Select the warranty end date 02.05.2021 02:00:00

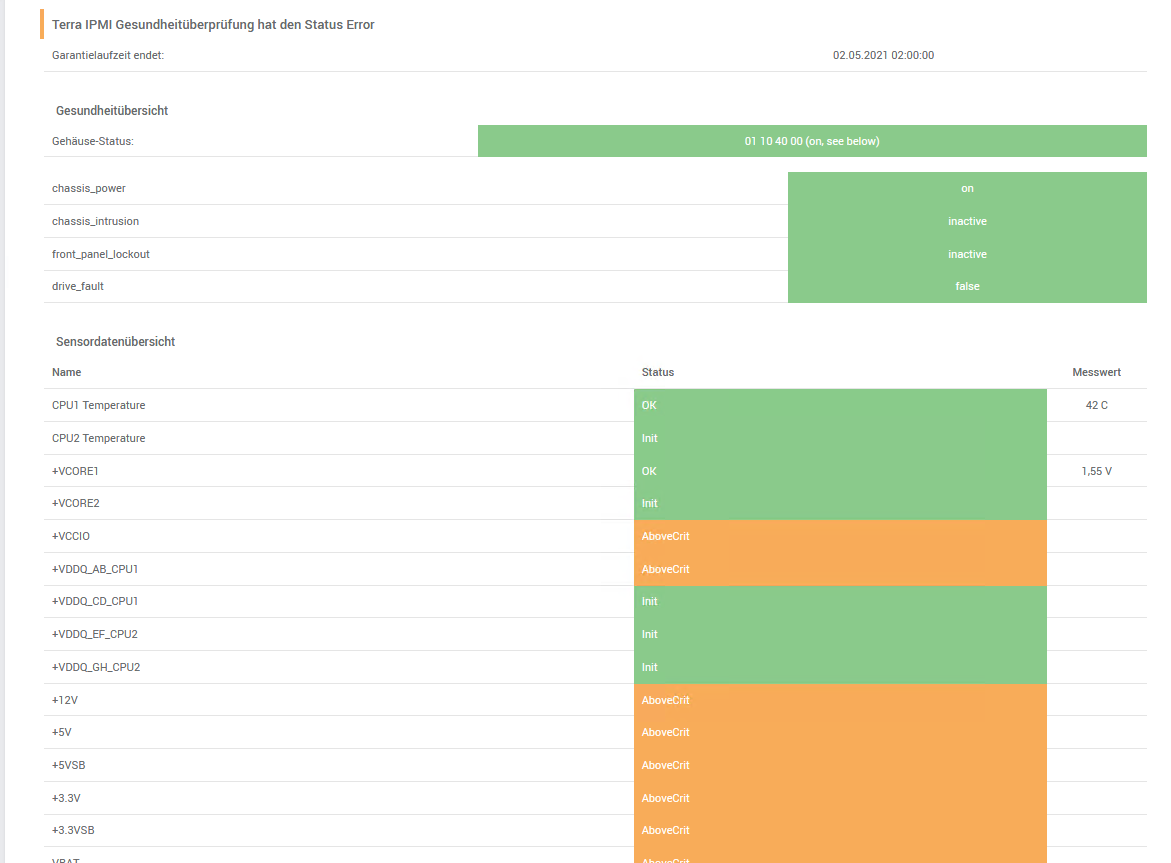point(883,55)
